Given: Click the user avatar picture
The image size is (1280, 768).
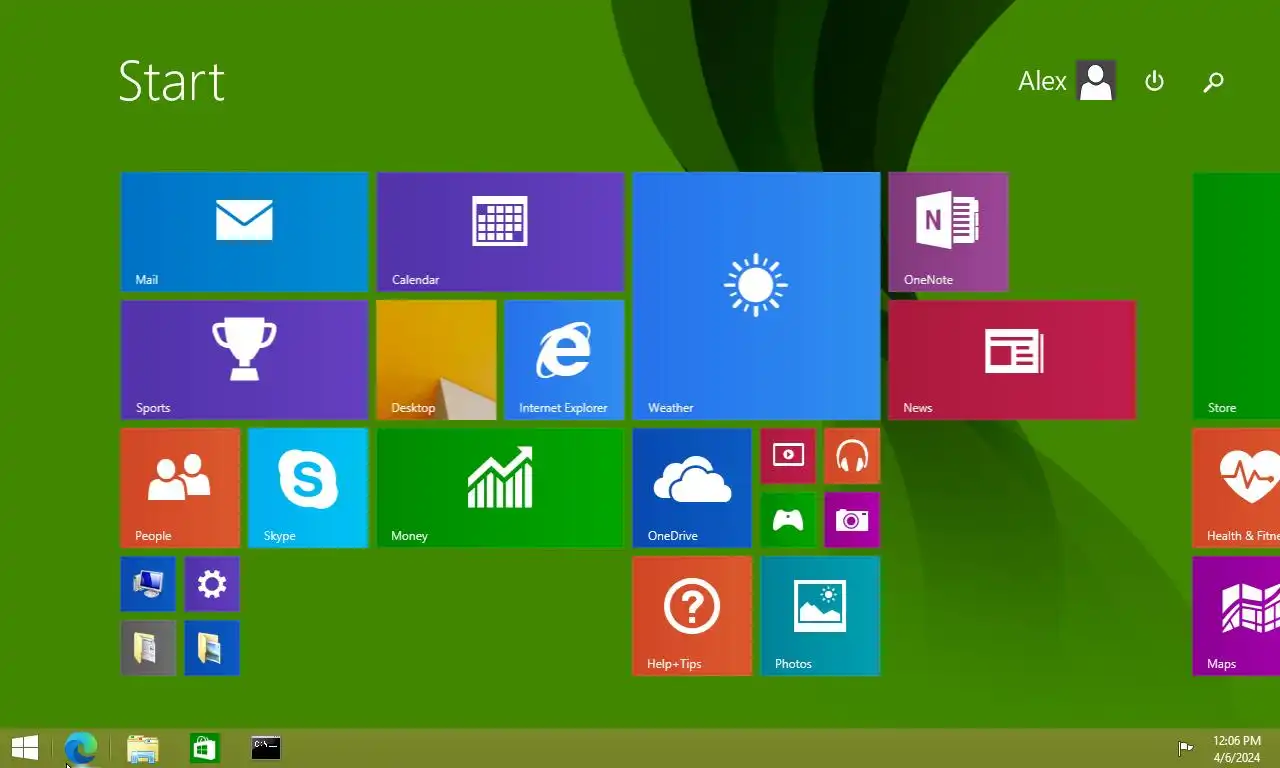Looking at the screenshot, I should pos(1096,81).
